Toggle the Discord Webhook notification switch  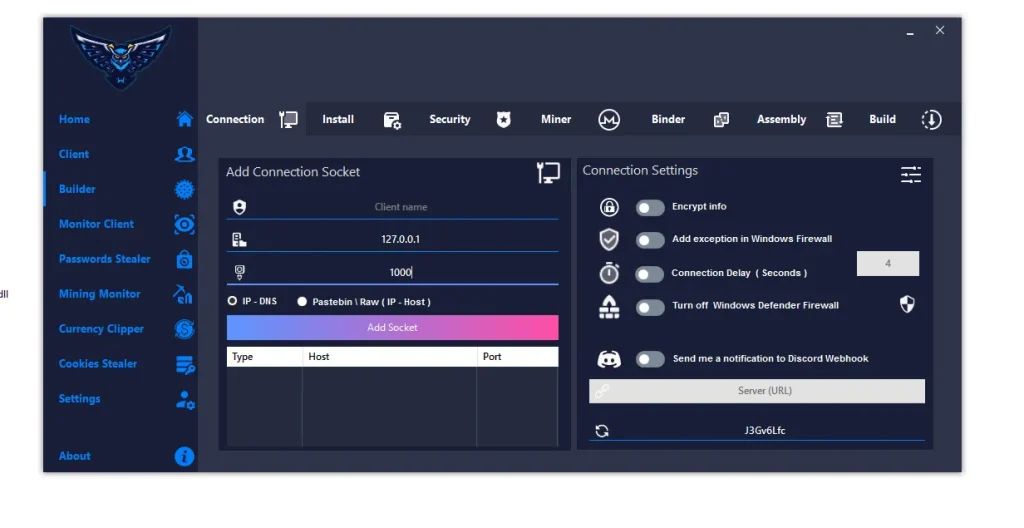pyautogui.click(x=650, y=359)
